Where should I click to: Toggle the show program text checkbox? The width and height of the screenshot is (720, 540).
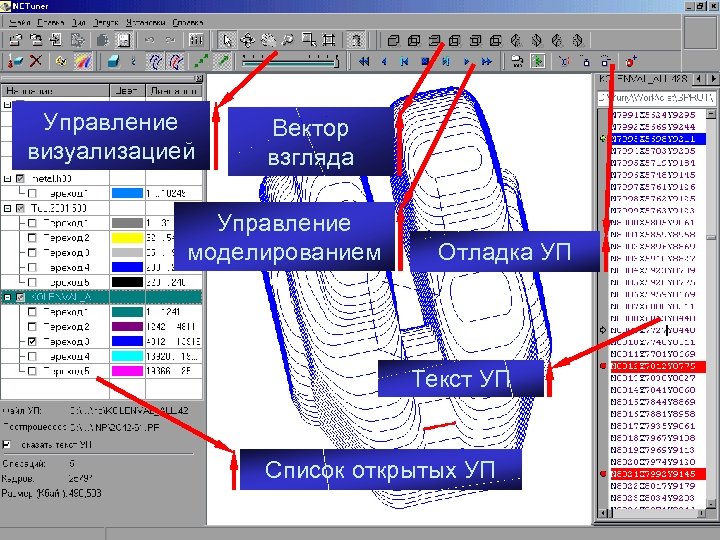(6, 444)
